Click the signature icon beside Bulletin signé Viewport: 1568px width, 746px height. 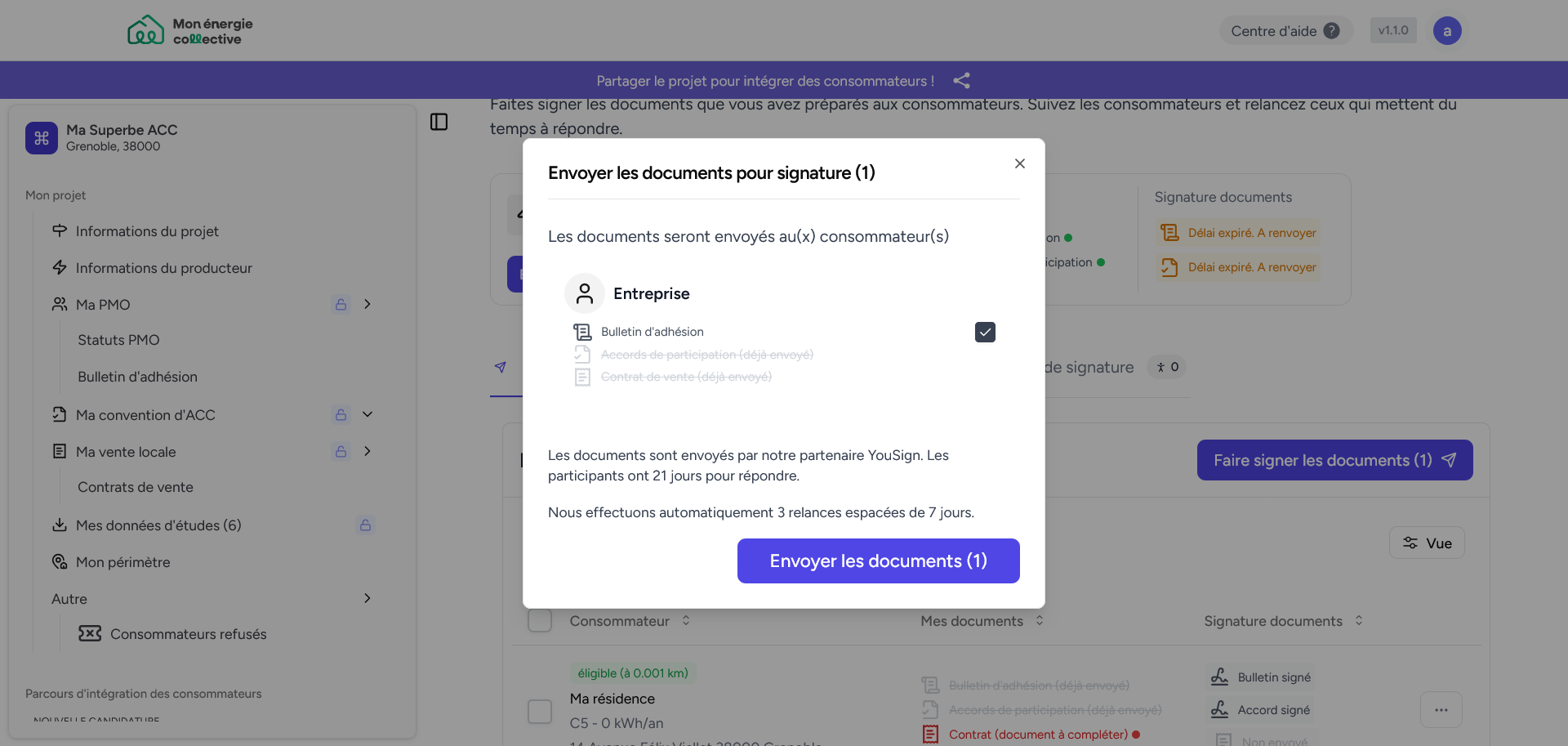pos(1220,677)
